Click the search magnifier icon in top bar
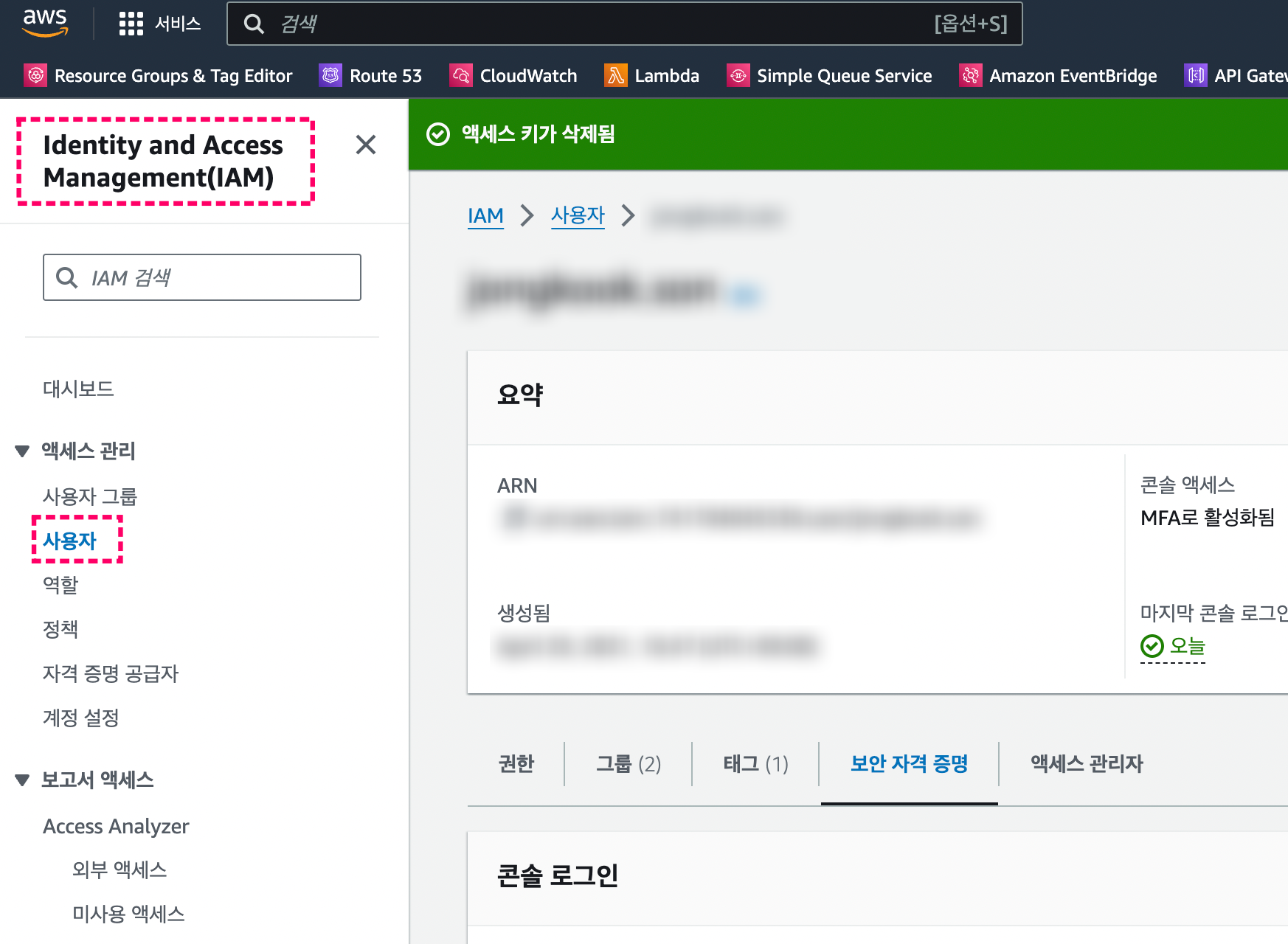The width and height of the screenshot is (1288, 944). point(254,24)
